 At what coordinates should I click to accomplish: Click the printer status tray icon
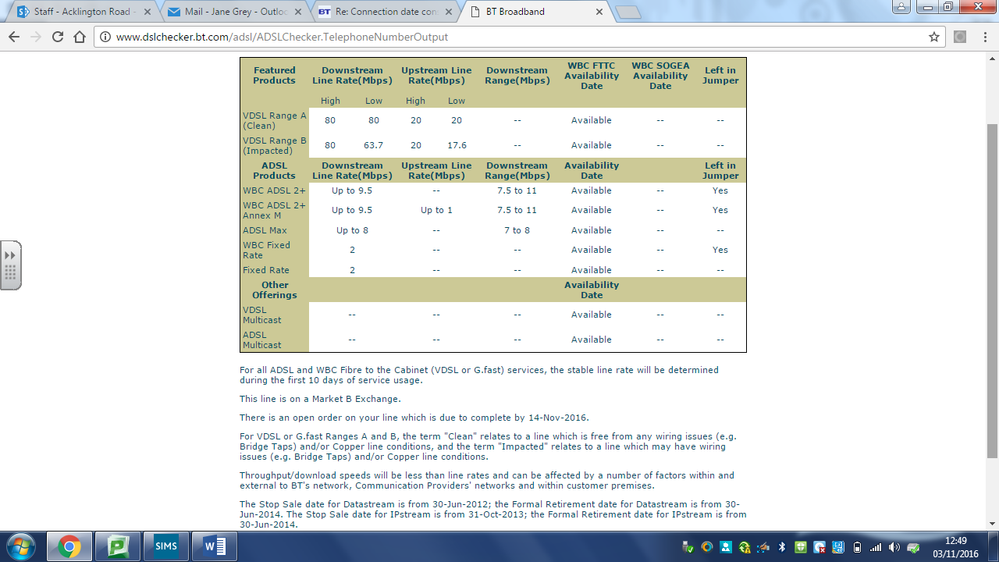(x=914, y=547)
